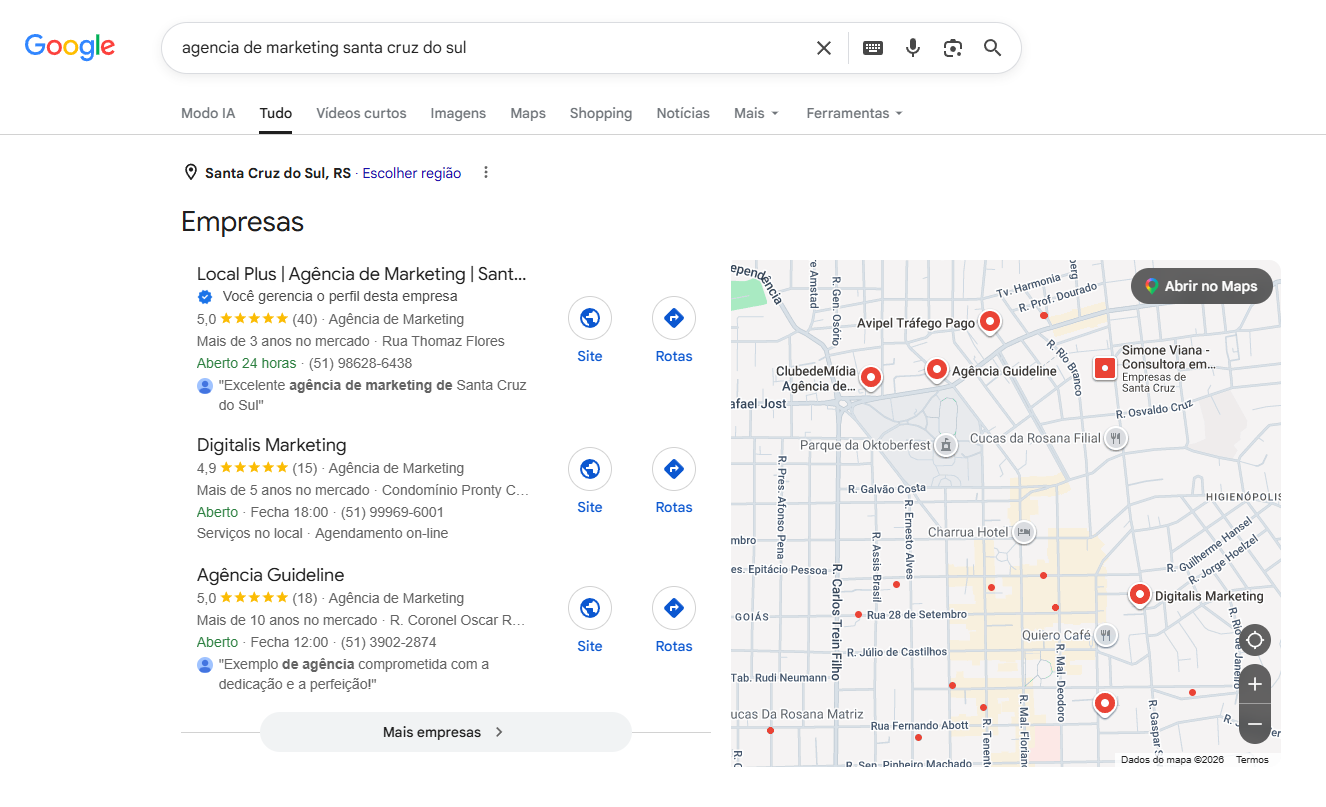Click Abrir no Maps button
The height and width of the screenshot is (807, 1326).
1201,286
